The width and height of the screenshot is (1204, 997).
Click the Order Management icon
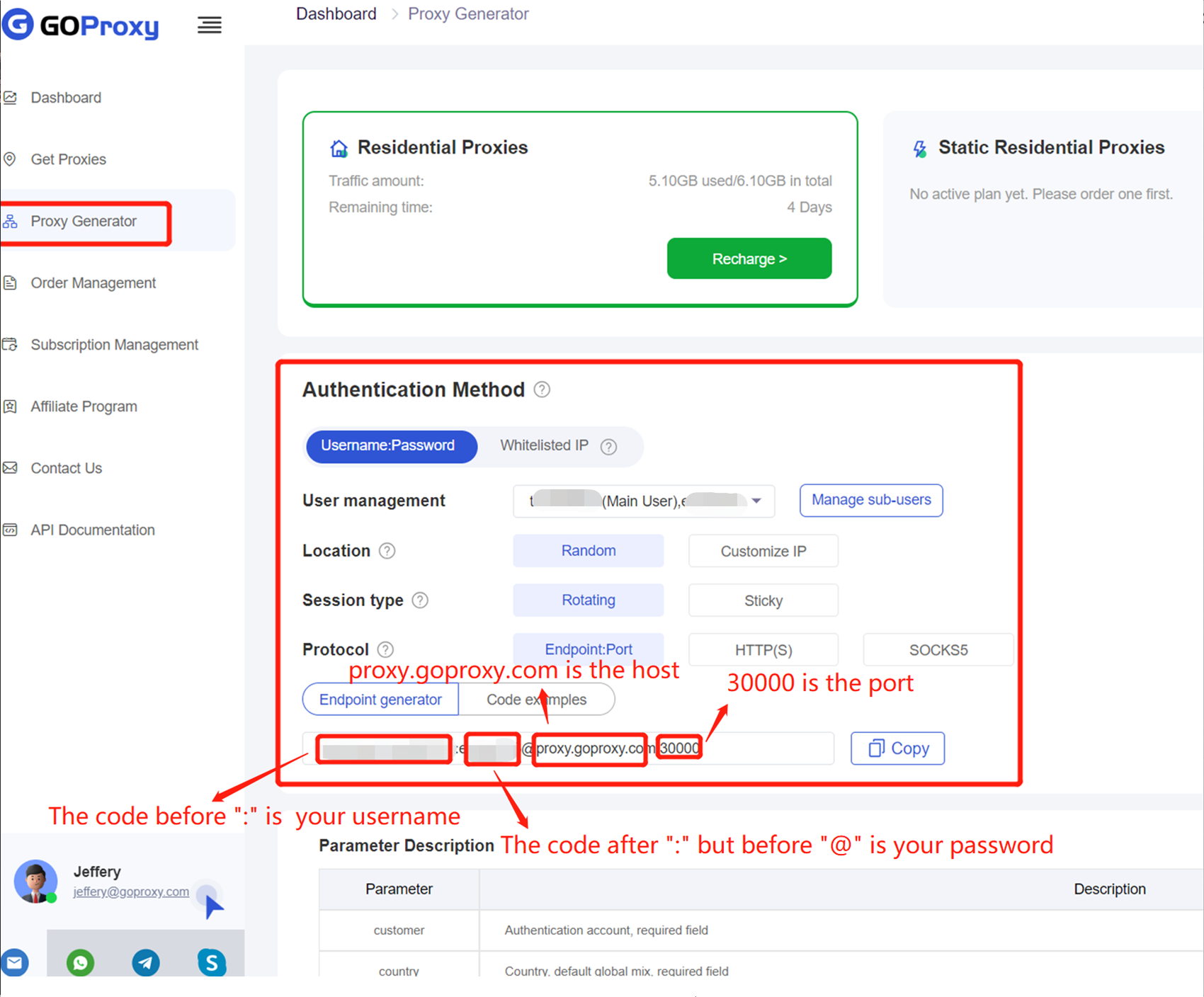coord(10,283)
